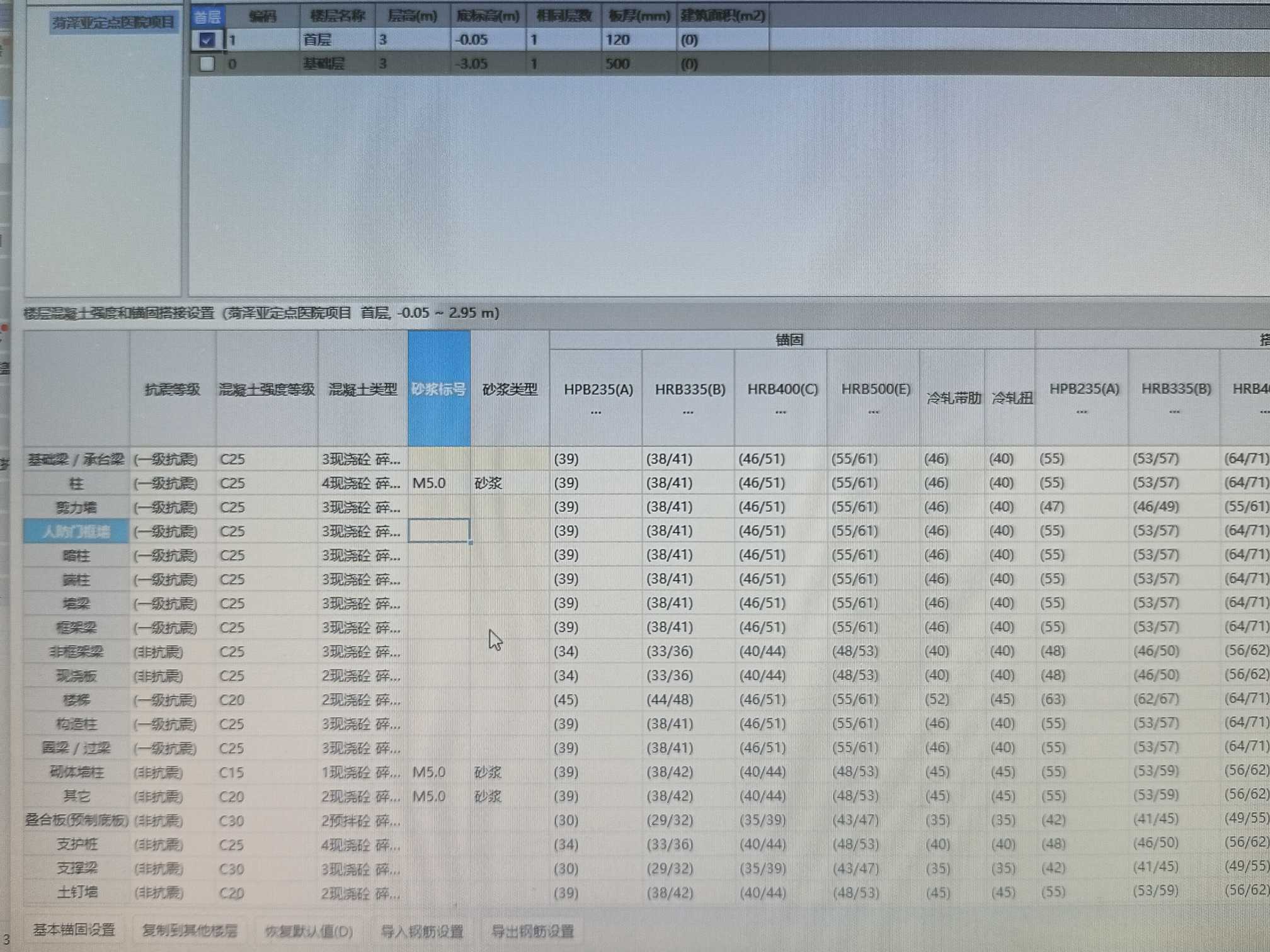Open ellipsis under anchorage HRB500(E) header
The height and width of the screenshot is (952, 1270).
(x=873, y=412)
